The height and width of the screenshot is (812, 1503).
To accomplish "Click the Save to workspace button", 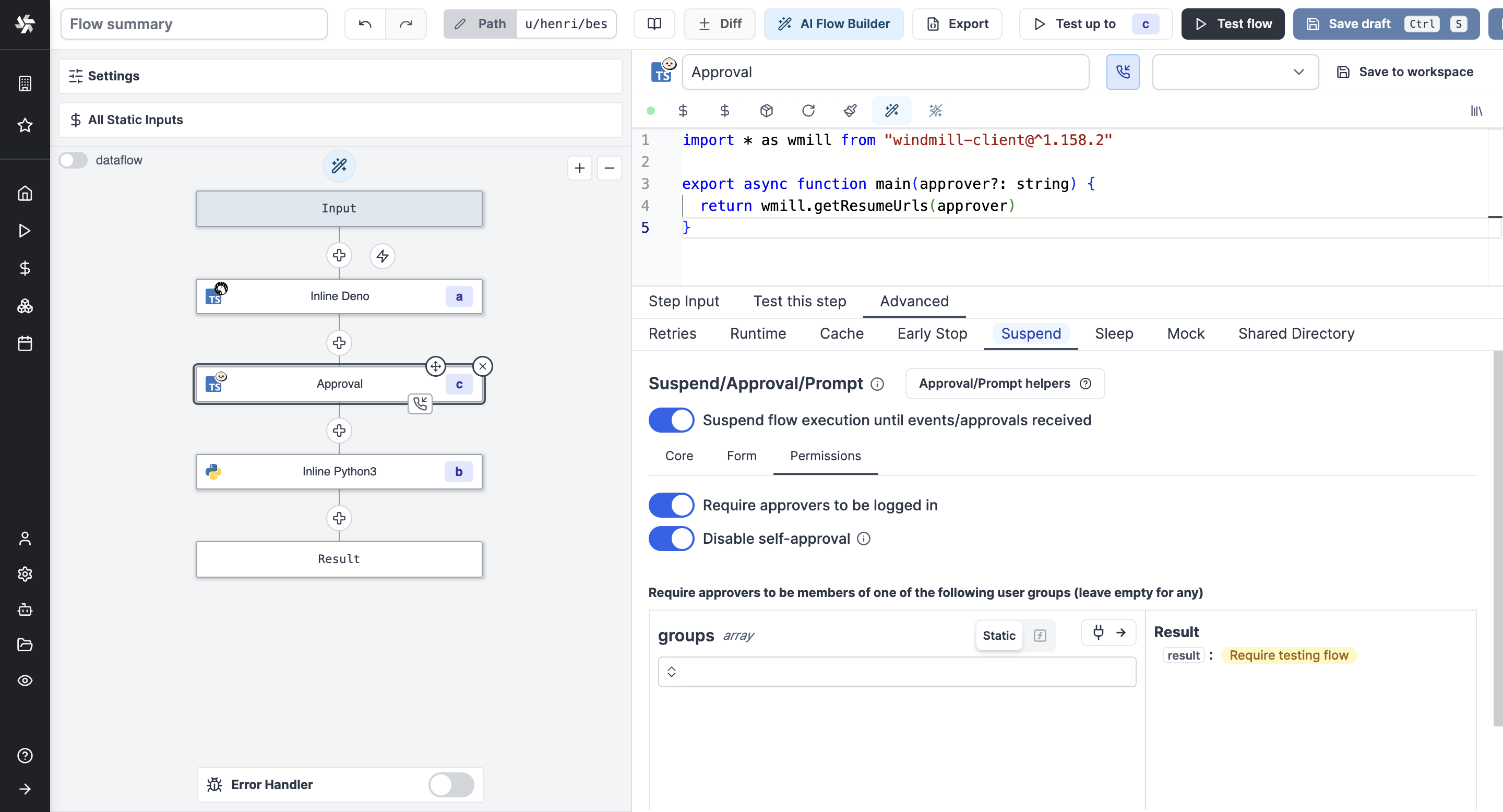I will click(1406, 72).
